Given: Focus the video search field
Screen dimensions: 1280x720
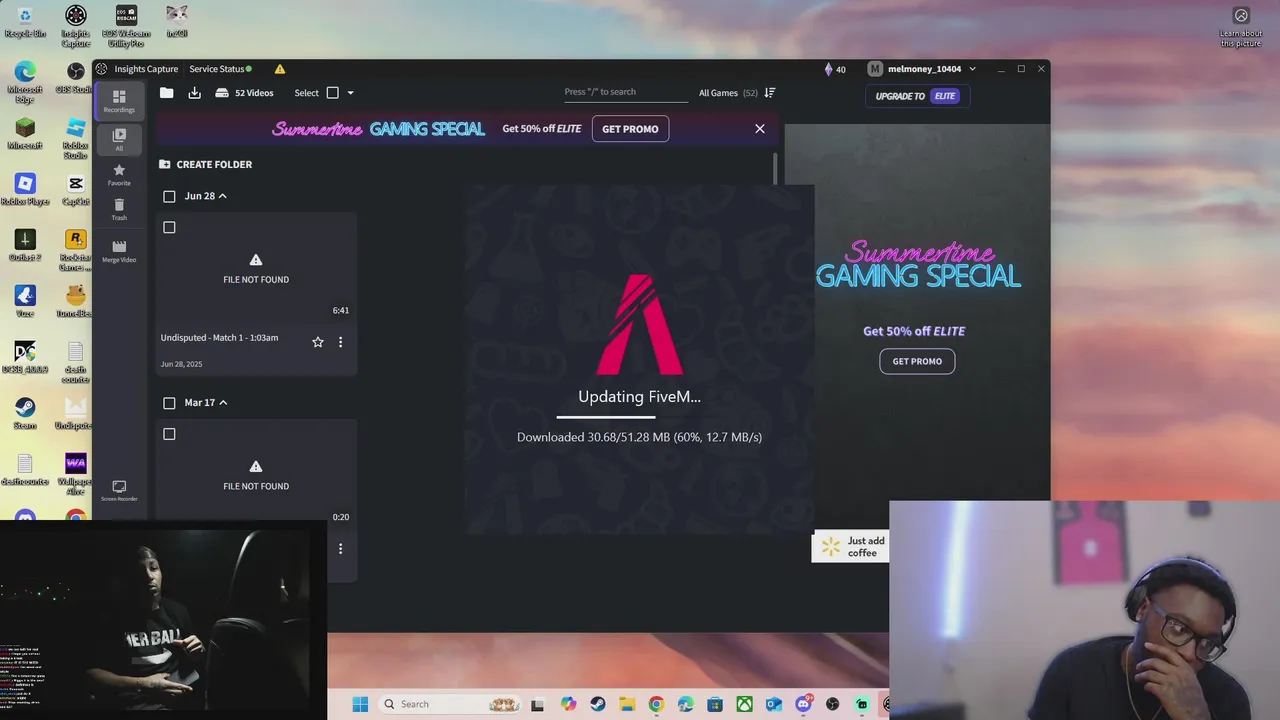Looking at the screenshot, I should coord(625,92).
